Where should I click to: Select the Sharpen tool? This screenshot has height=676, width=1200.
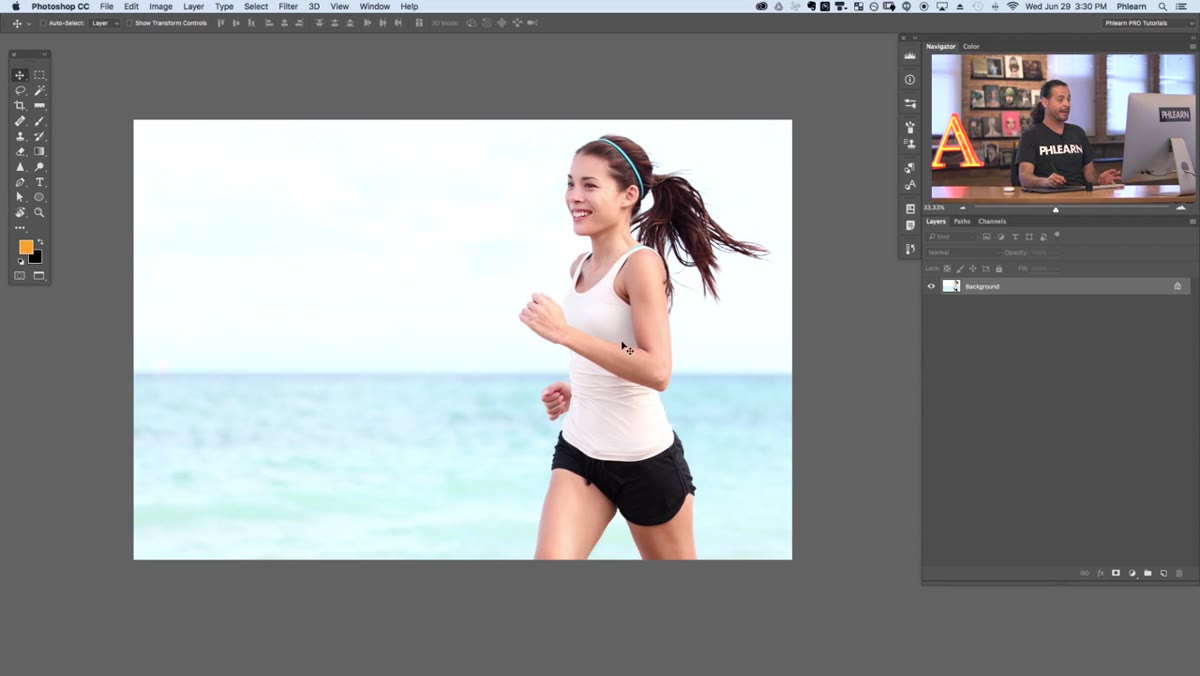tap(19, 167)
